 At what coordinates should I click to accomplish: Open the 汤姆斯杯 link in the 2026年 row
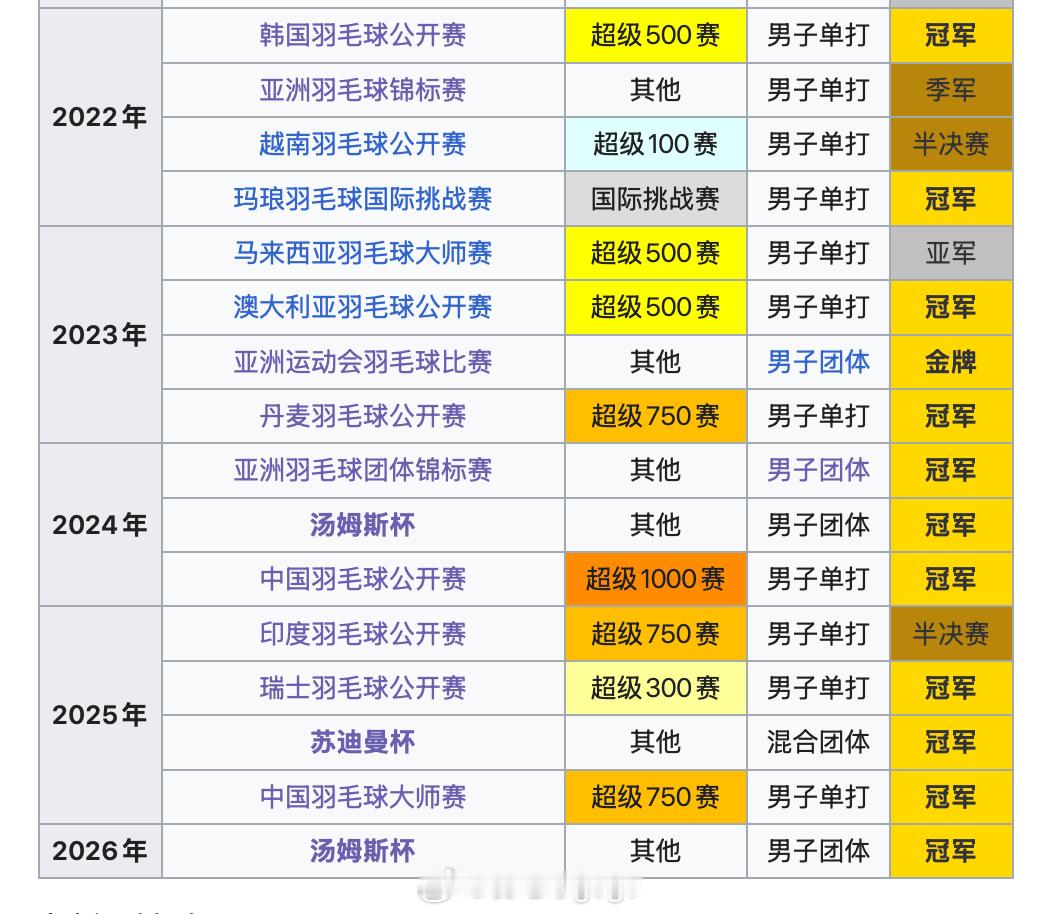tap(362, 851)
